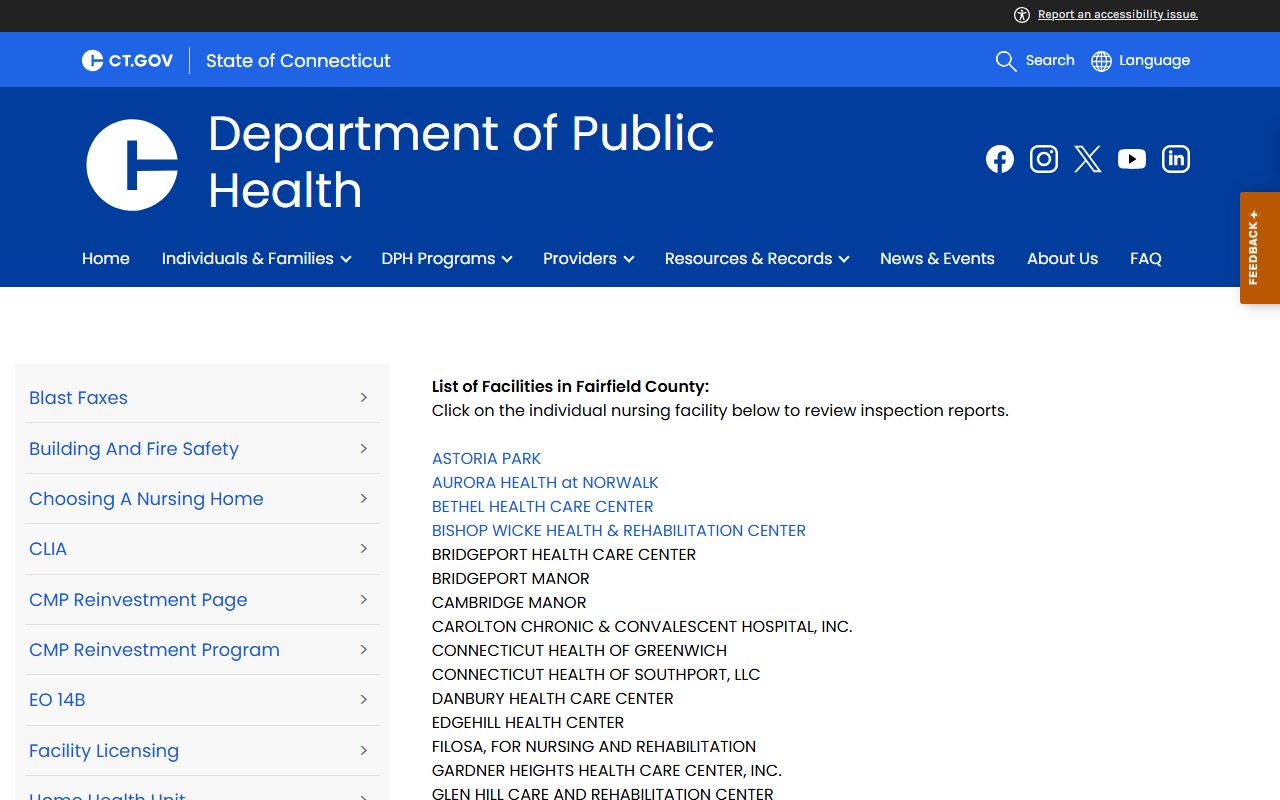Open the Feedback side tab
Screen dimensions: 1280x800
(1260, 248)
